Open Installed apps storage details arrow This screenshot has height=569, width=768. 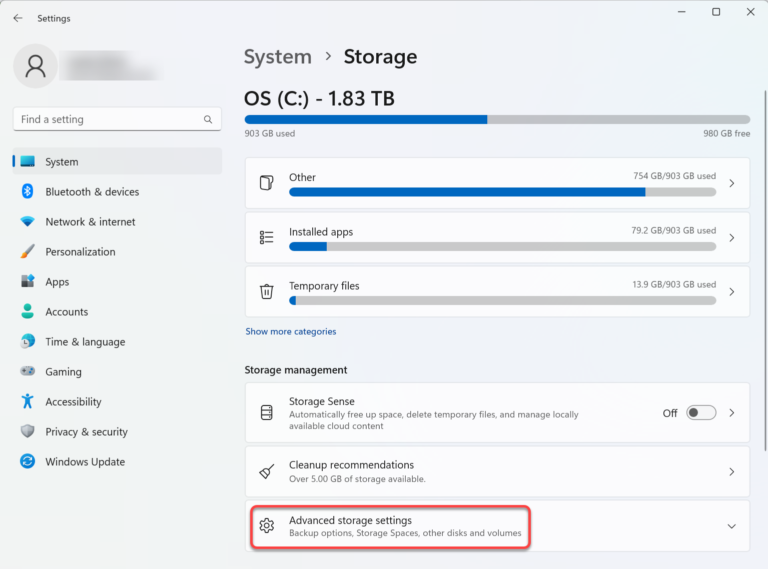(731, 238)
